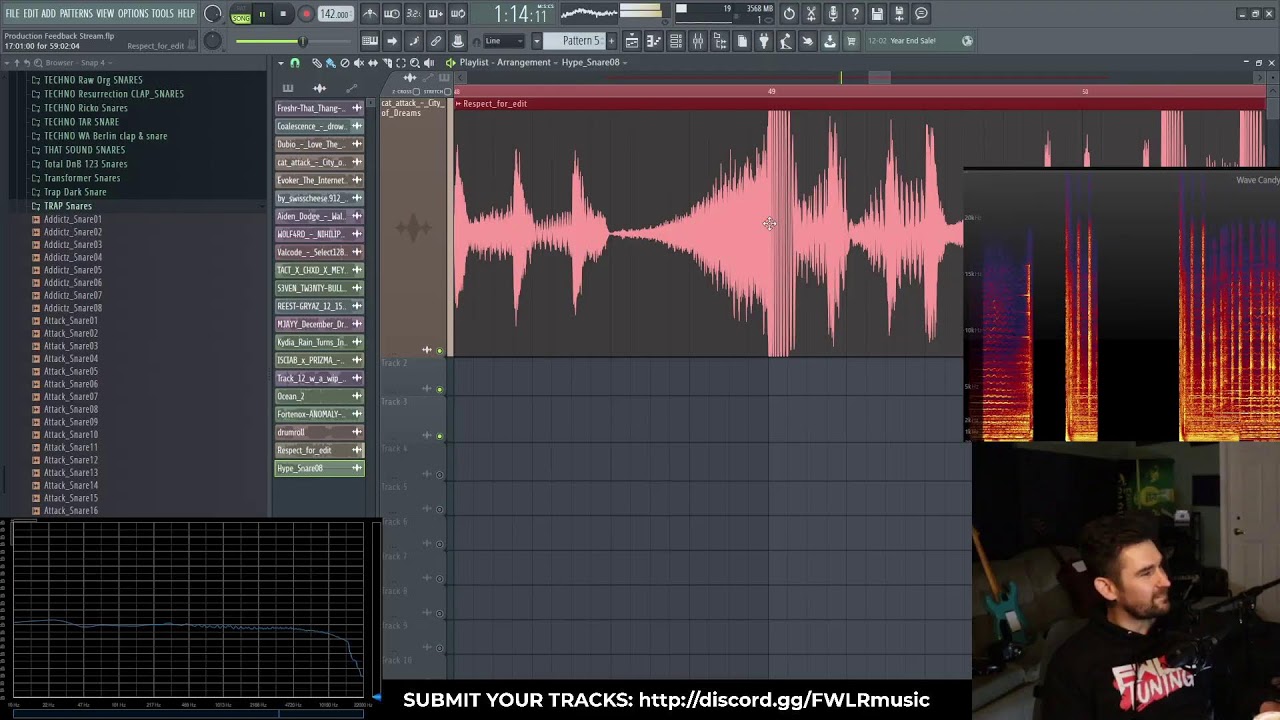Open the piano roll view
Viewport: 1280px width, 720px height.
point(654,41)
